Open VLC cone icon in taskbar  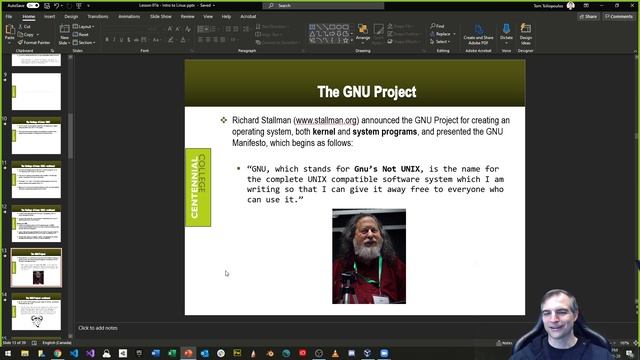(335, 353)
